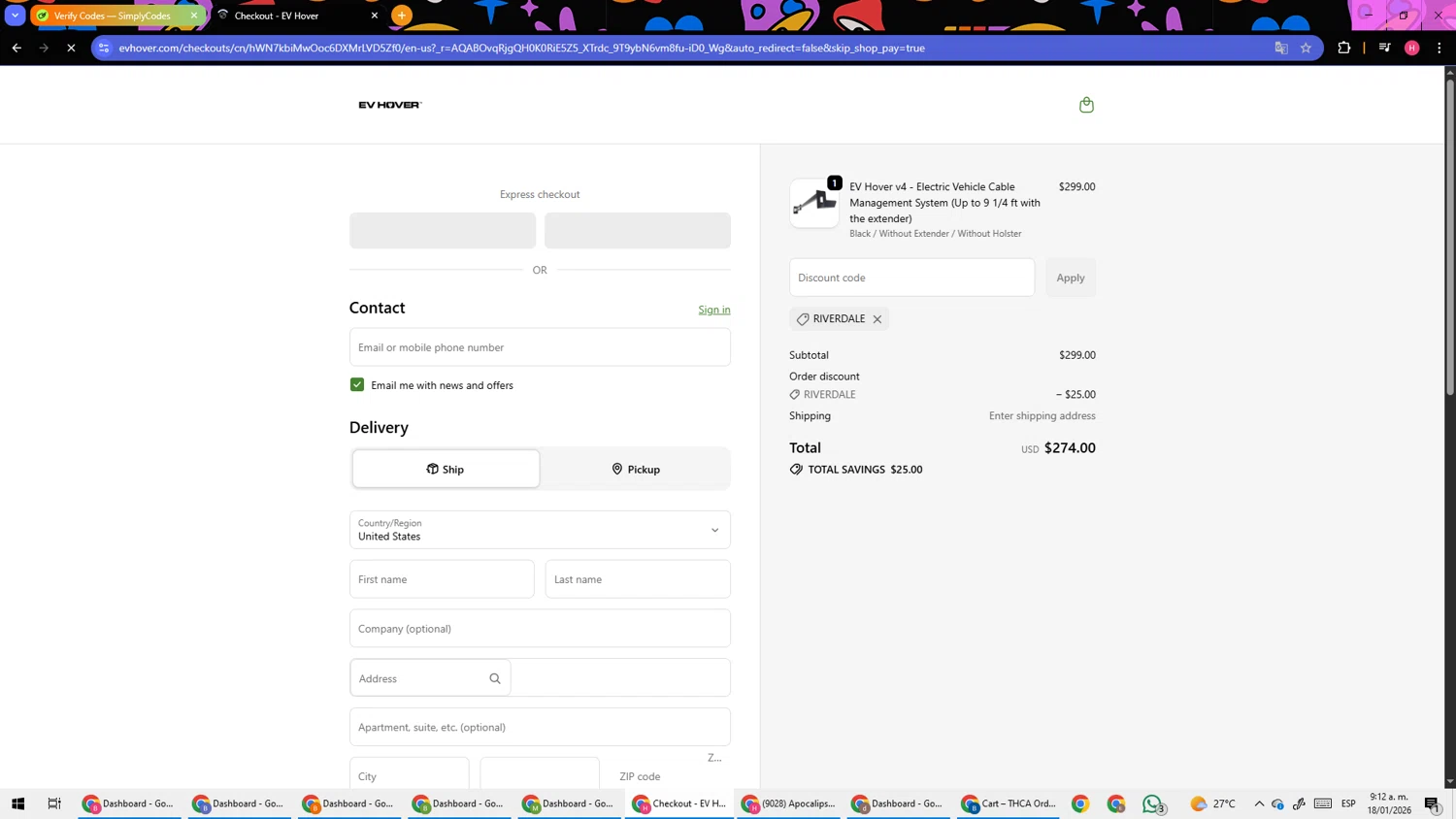Screen dimensions: 1456x819
Task: Click the Apply discount button
Action: pos(1071,278)
